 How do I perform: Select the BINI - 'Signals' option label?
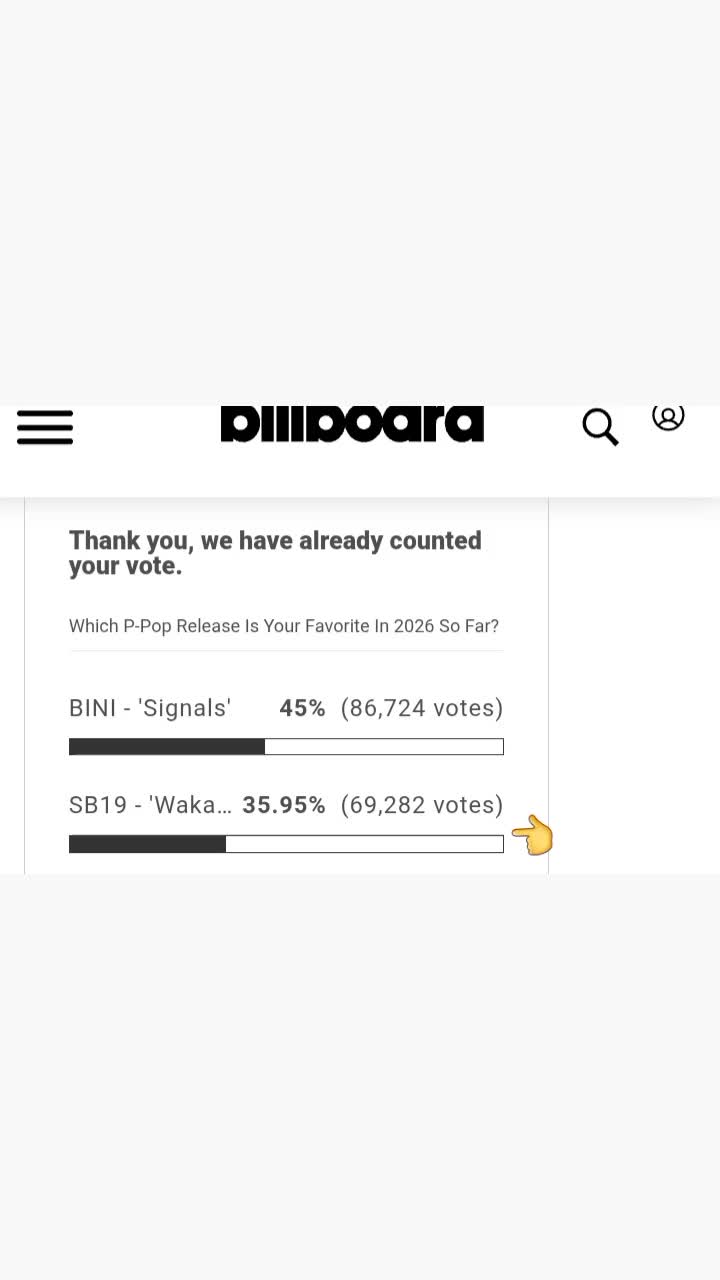pos(150,708)
